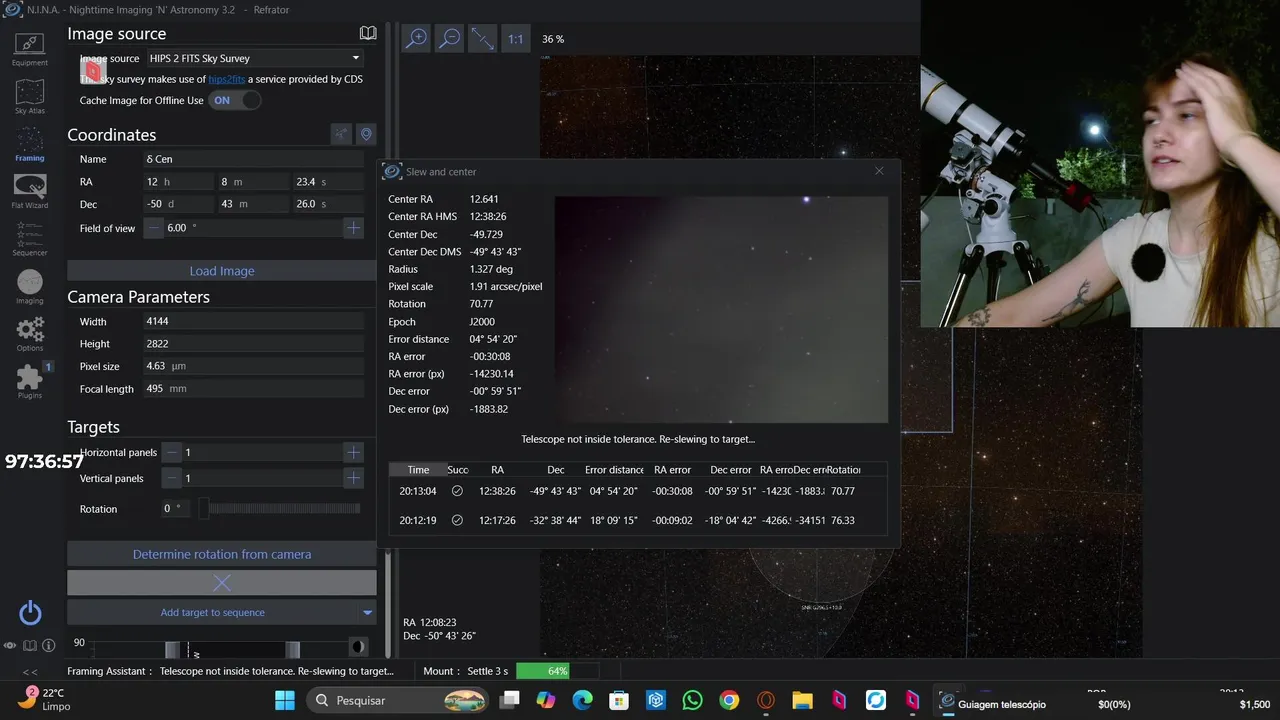Viewport: 1280px width, 720px height.
Task: Increase the Field of view value
Action: (353, 228)
